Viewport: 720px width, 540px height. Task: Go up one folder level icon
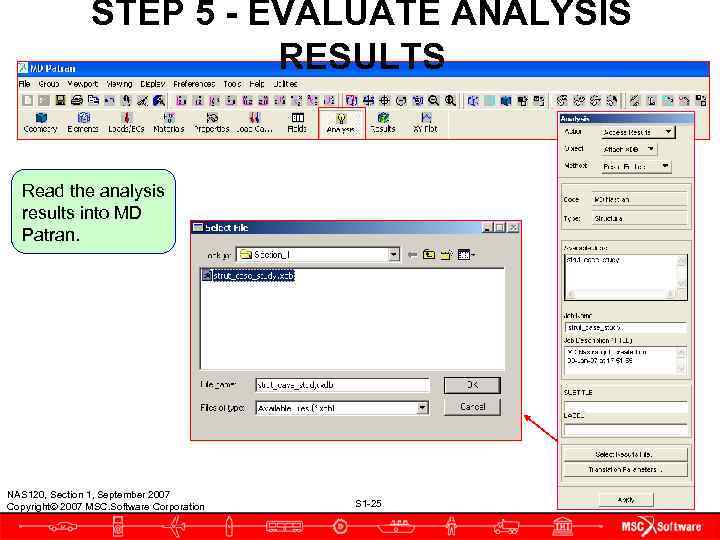point(429,254)
